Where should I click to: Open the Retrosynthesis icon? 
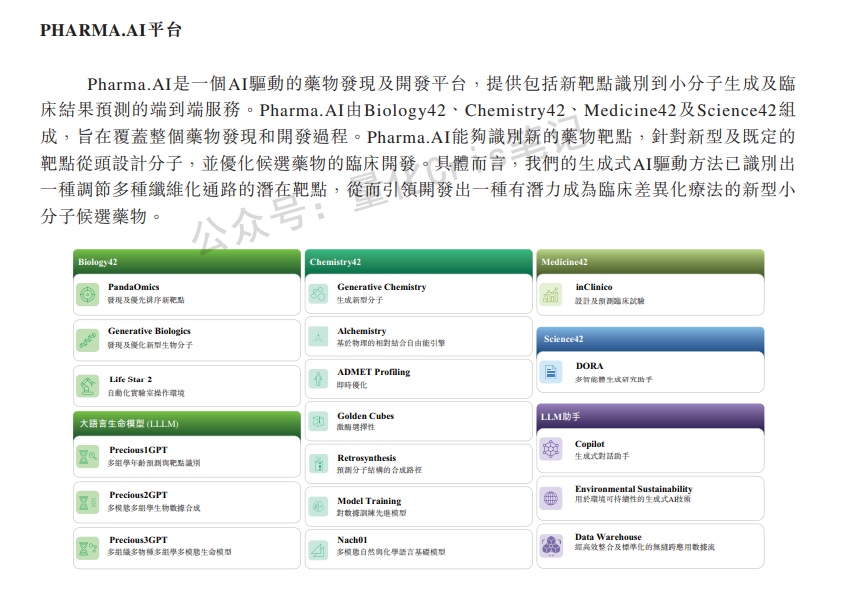pyautogui.click(x=321, y=464)
